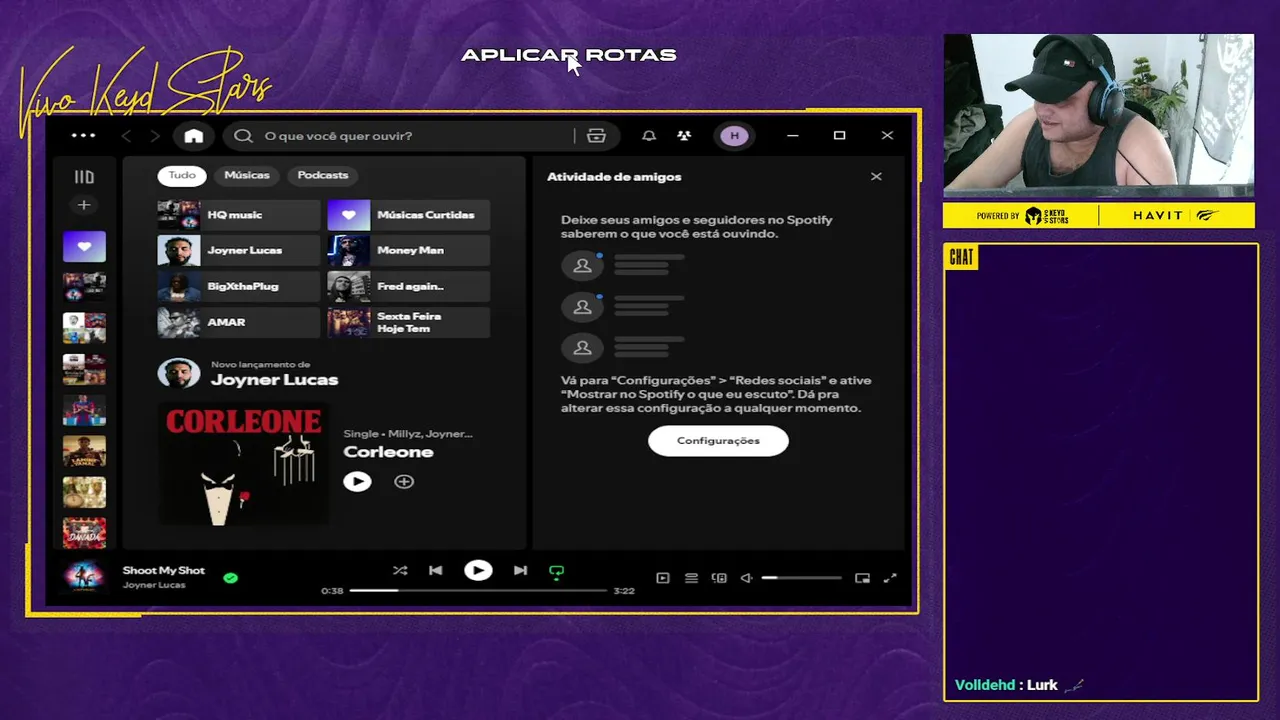Open now playing cover art thumbnail
Viewport: 1280px width, 720px height.
[84, 577]
